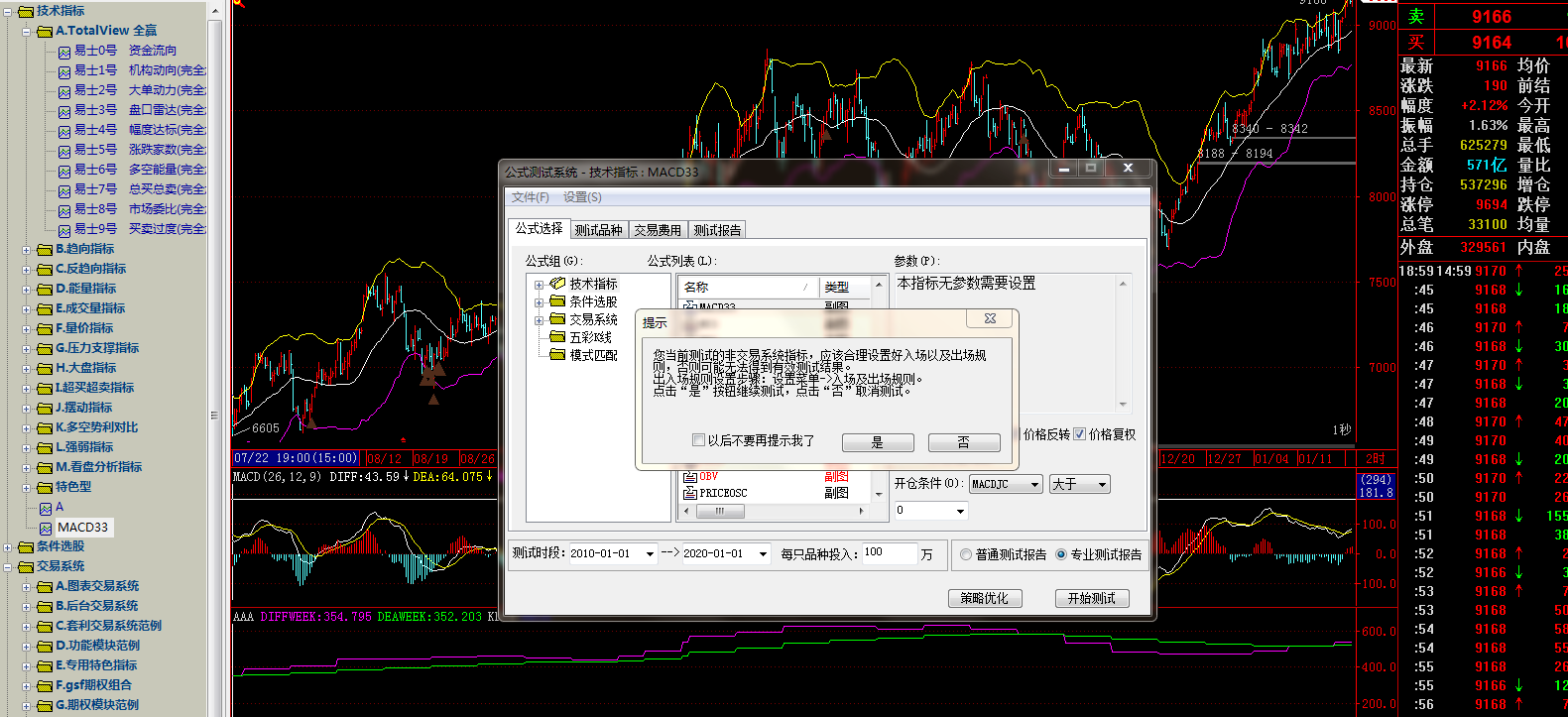Expand the D.能量指标 tree node
This screenshot has height=717, width=1568.
pyautogui.click(x=27, y=290)
